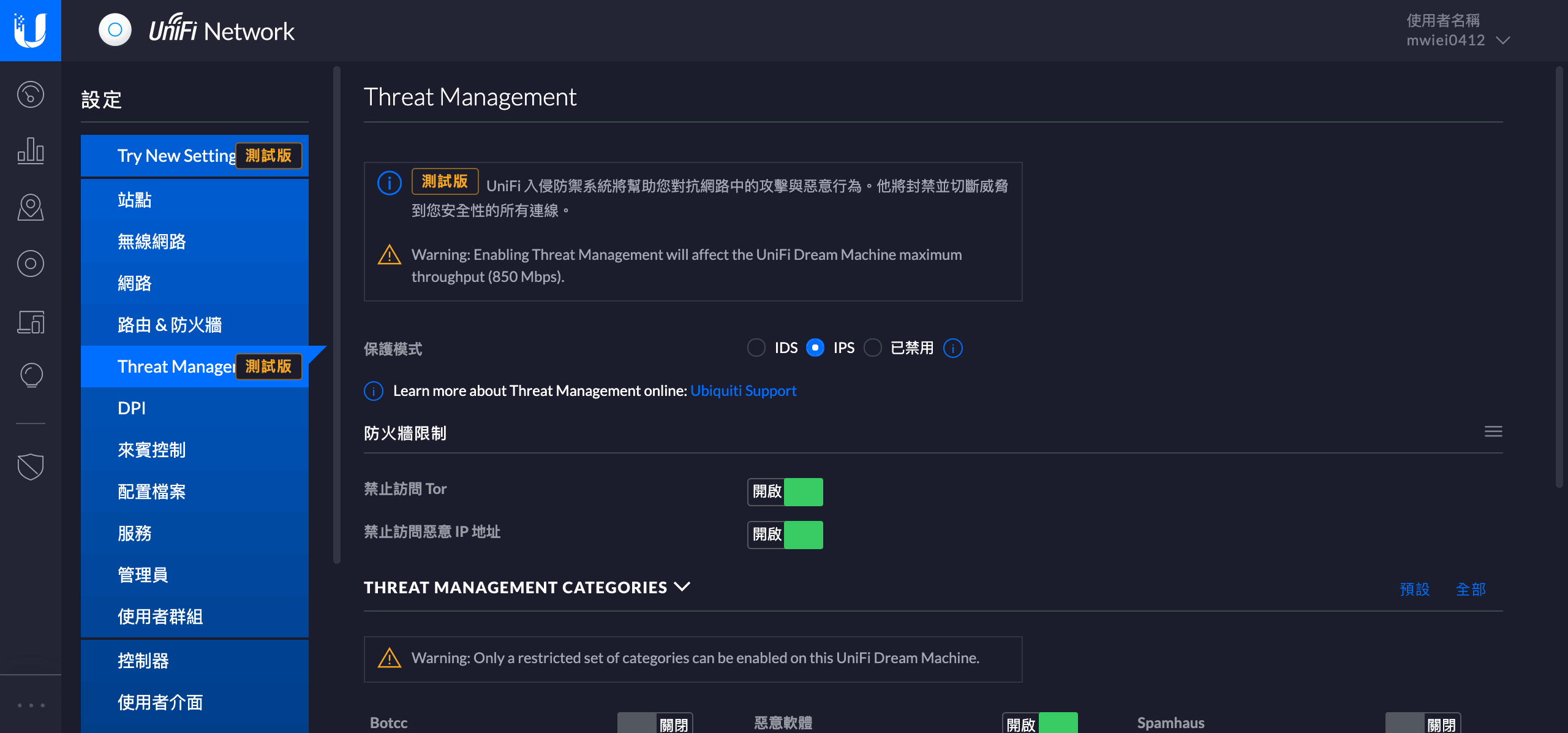Open the Clients devices icon in the sidebar
This screenshot has width=1568, height=733.
(31, 321)
